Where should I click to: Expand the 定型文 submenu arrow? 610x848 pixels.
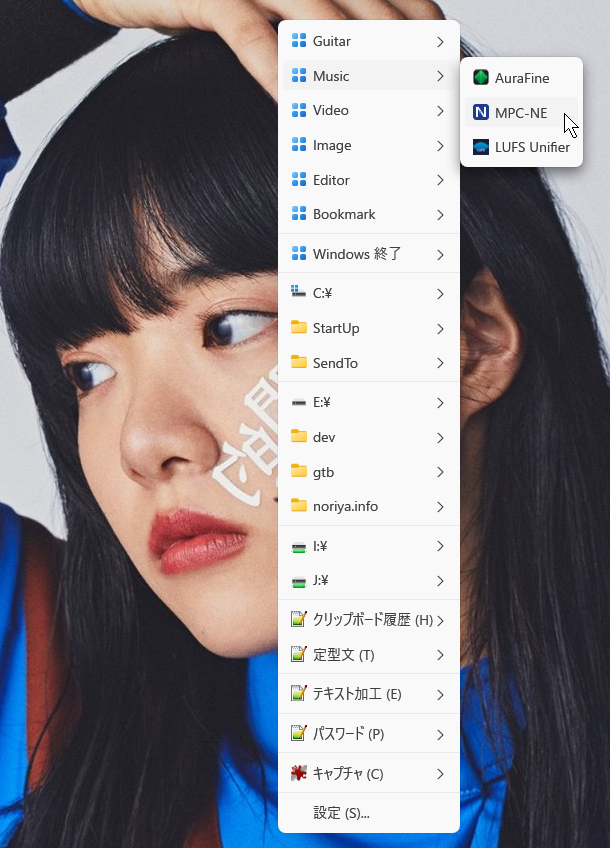coord(440,655)
